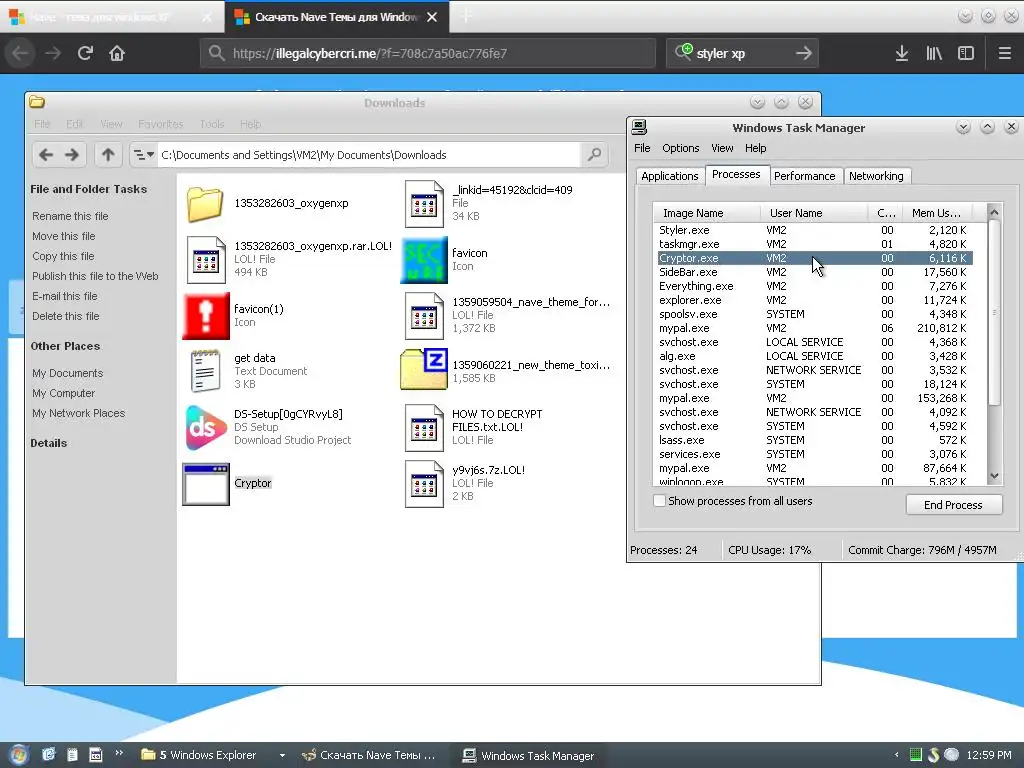
Task: Switch to the Performance tab
Action: [804, 176]
